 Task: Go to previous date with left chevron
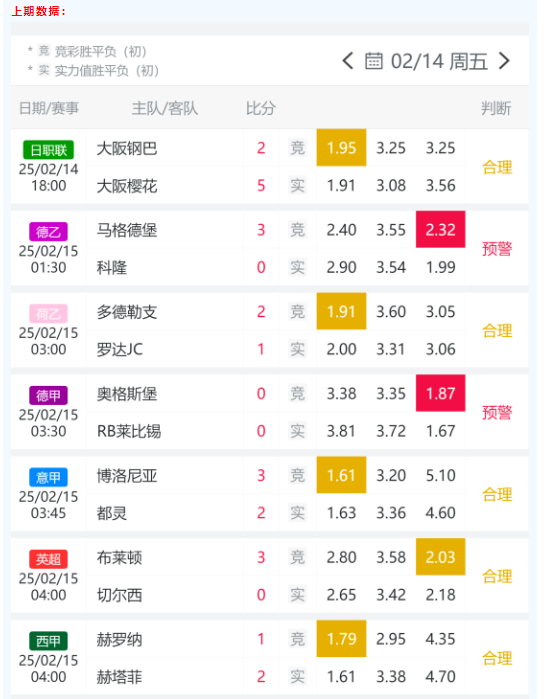(x=347, y=61)
